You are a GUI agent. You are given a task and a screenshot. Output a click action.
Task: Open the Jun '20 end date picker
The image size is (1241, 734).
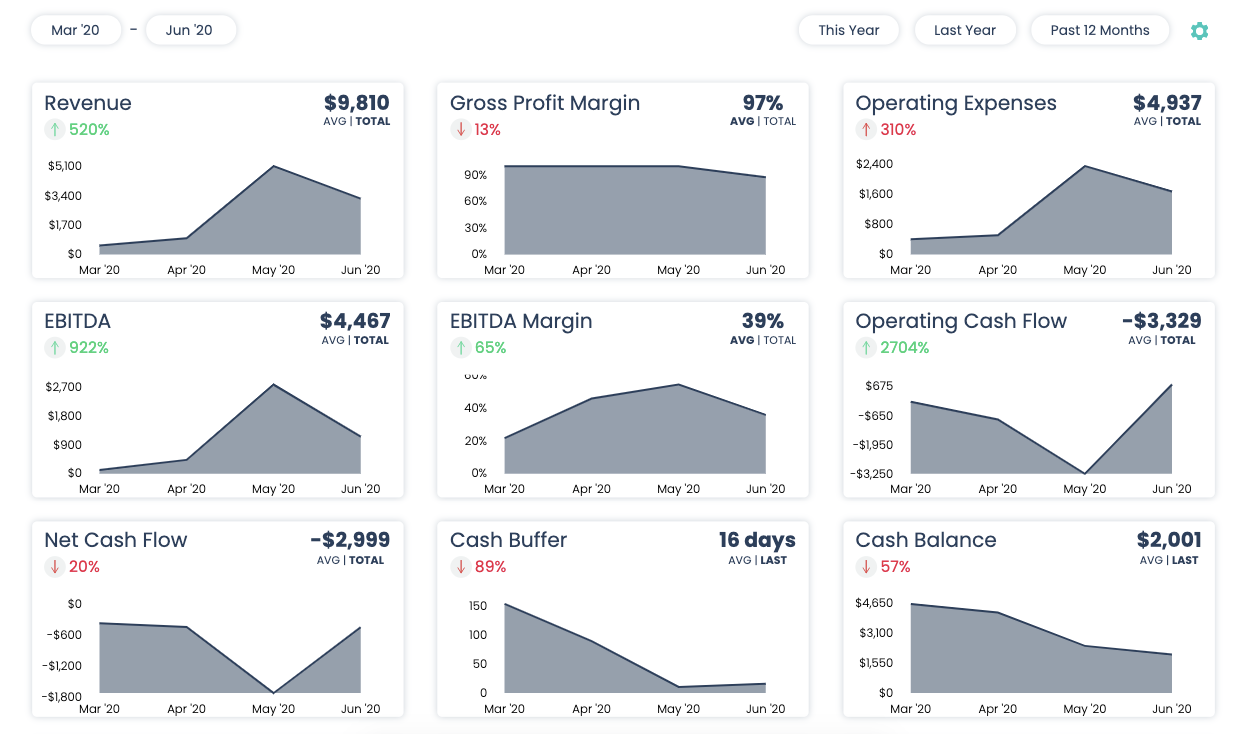point(190,30)
